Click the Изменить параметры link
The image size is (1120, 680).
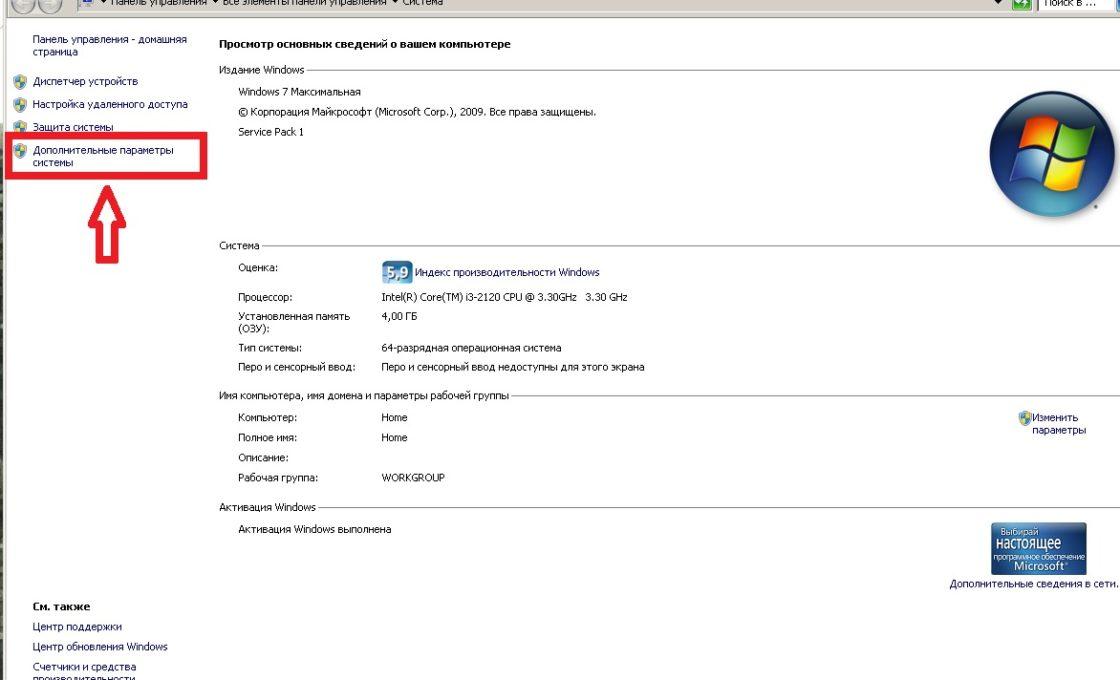(1059, 424)
